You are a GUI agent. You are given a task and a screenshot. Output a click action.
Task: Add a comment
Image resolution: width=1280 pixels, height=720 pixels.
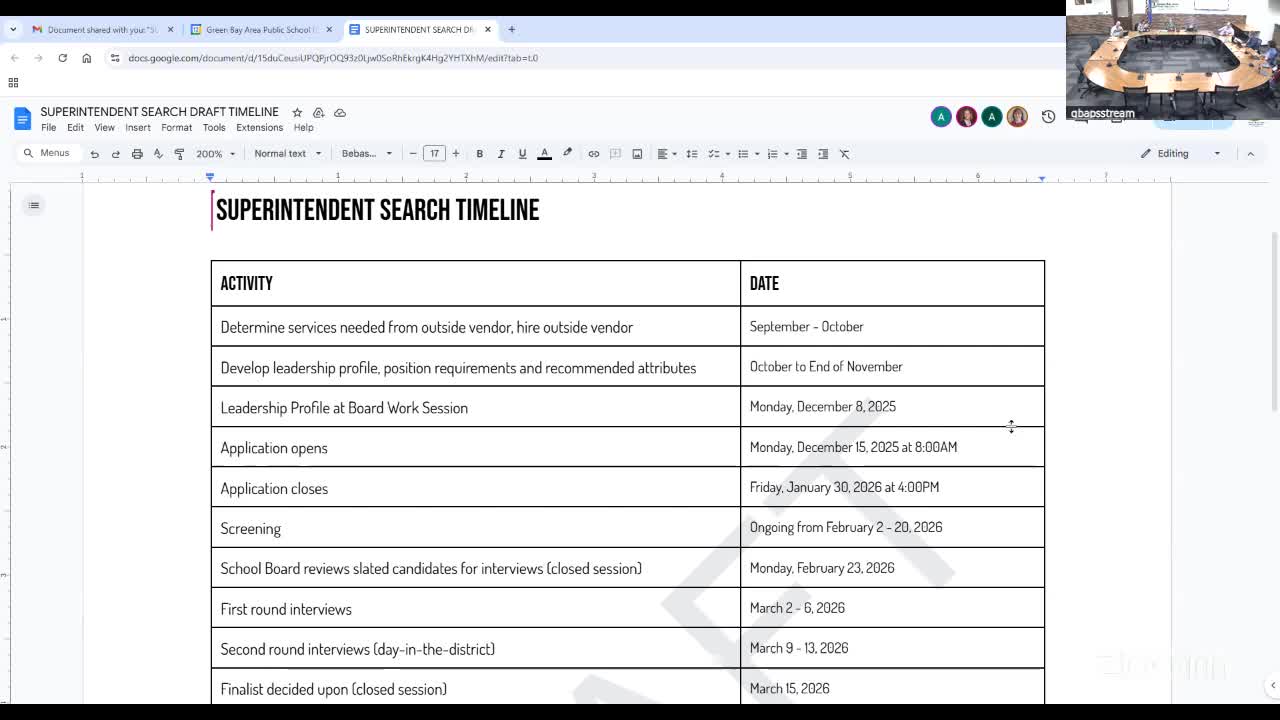[x=615, y=154]
